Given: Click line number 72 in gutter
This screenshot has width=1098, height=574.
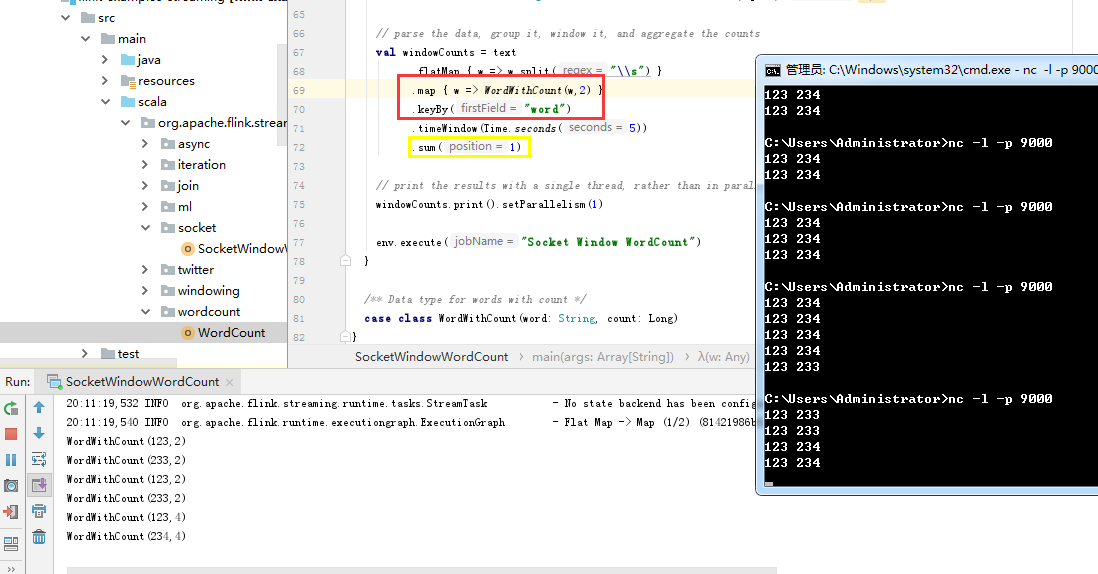Looking at the screenshot, I should 299,147.
